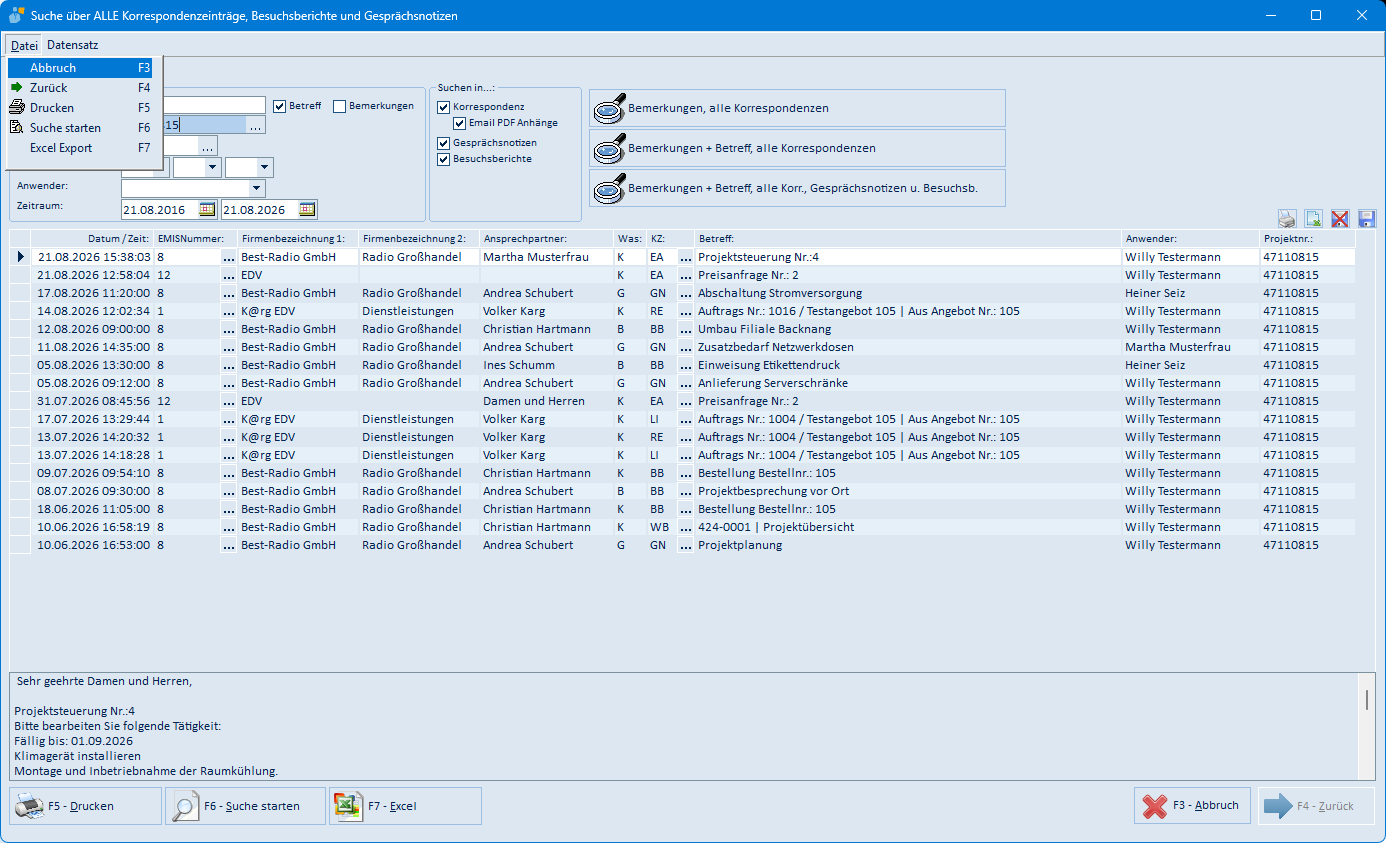This screenshot has height=843, width=1386.
Task: Click into the start date field 21.08.2016
Action: tap(159, 210)
